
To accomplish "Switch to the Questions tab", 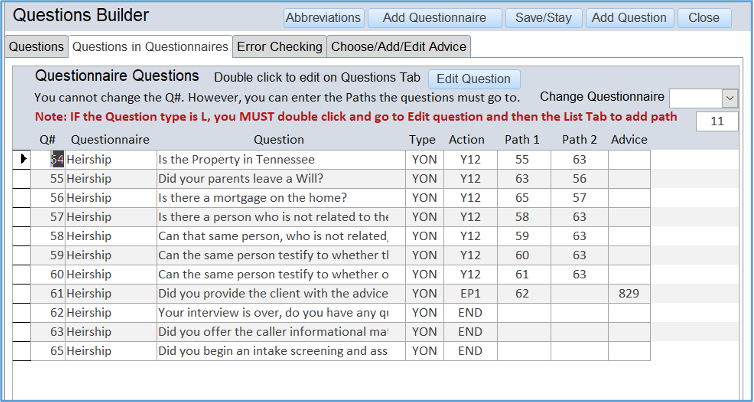I will pos(36,46).
